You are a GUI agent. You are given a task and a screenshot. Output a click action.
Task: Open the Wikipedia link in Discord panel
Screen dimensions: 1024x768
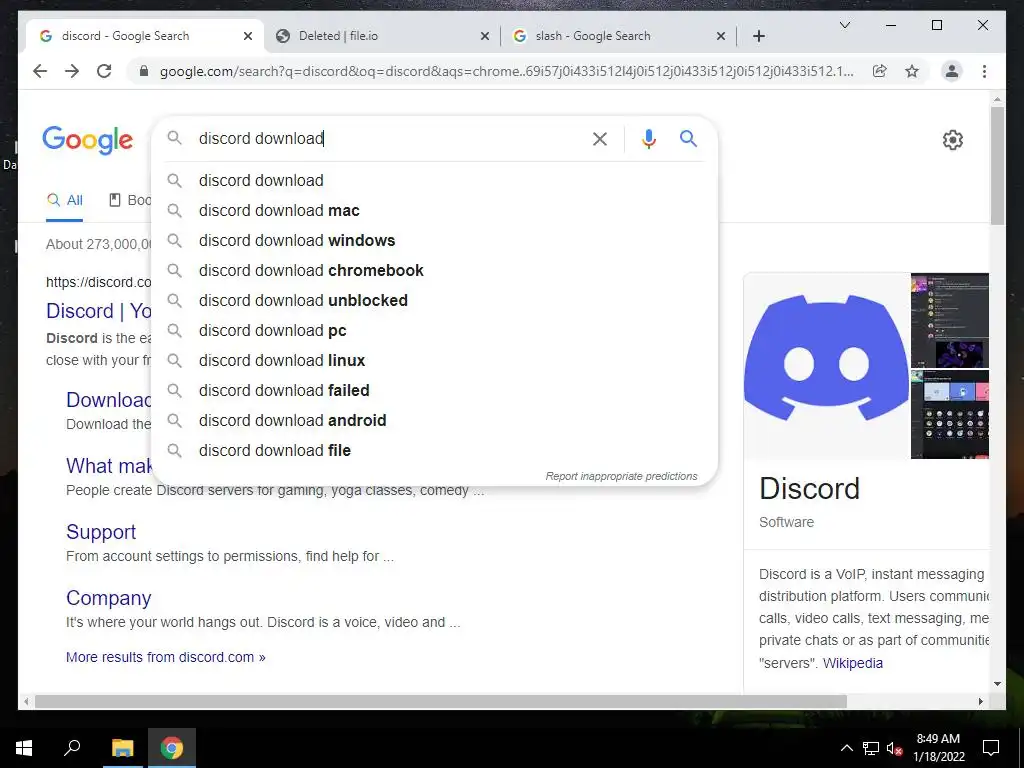click(853, 663)
